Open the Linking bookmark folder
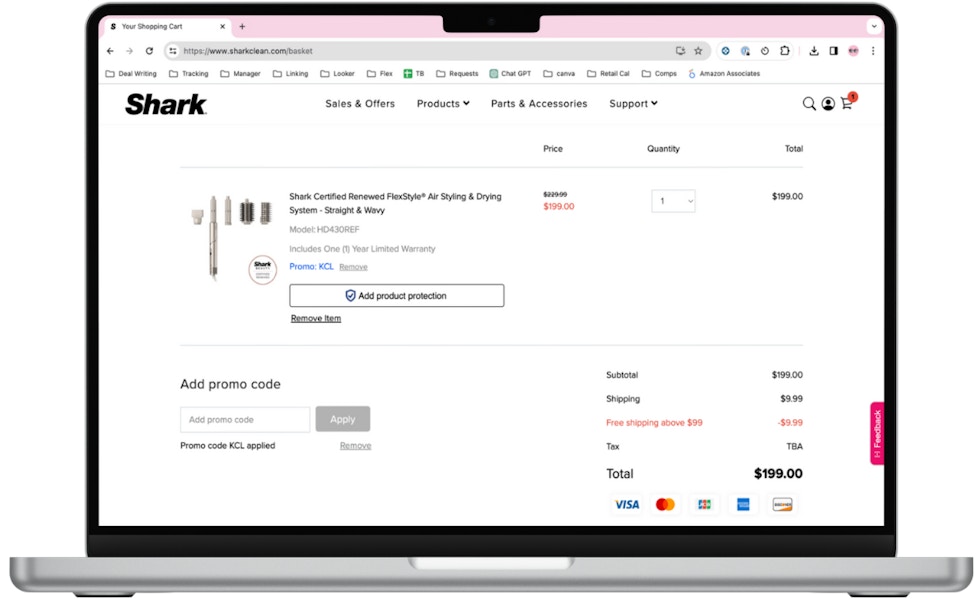Viewport: 980px width, 600px height. [291, 74]
